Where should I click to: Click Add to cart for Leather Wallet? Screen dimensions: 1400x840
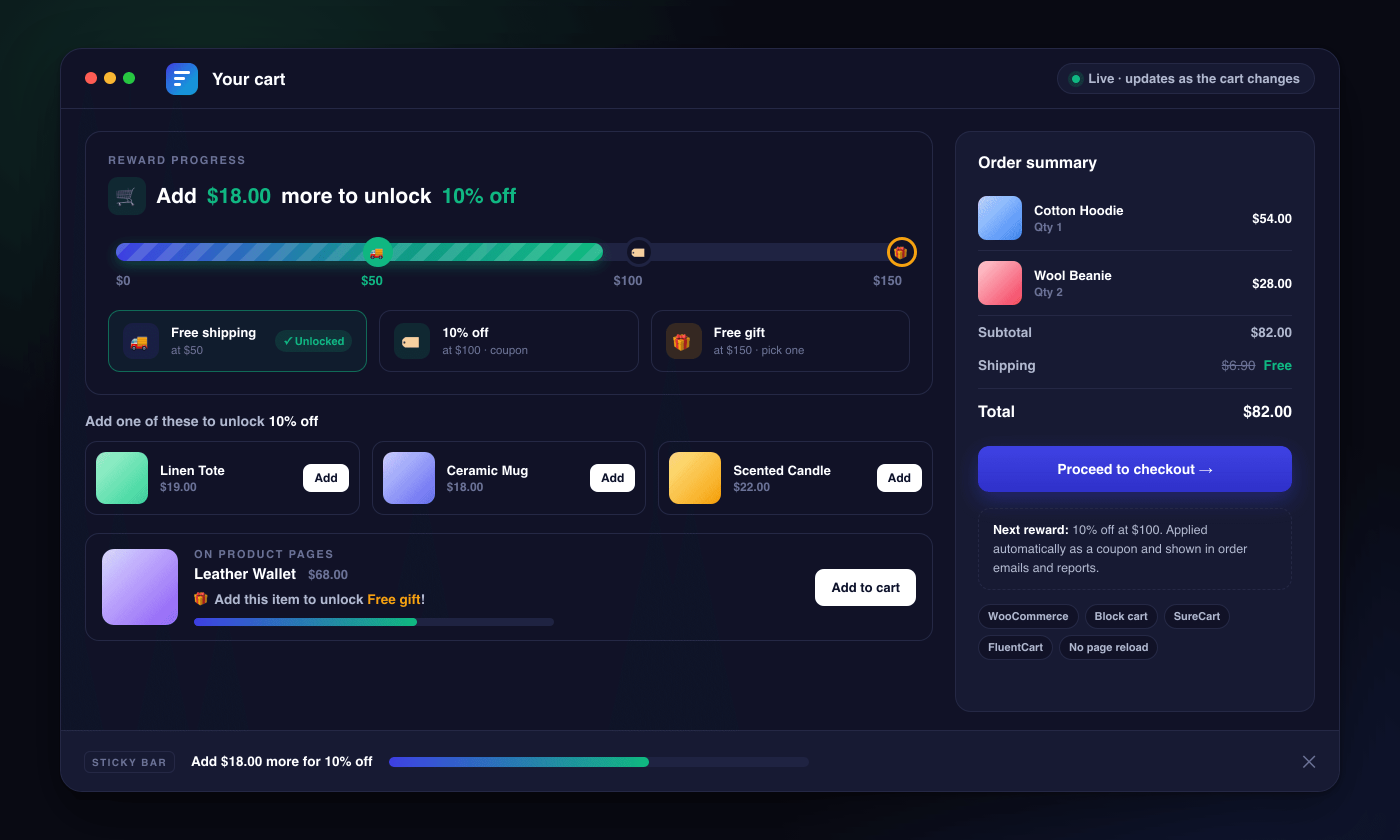click(864, 587)
